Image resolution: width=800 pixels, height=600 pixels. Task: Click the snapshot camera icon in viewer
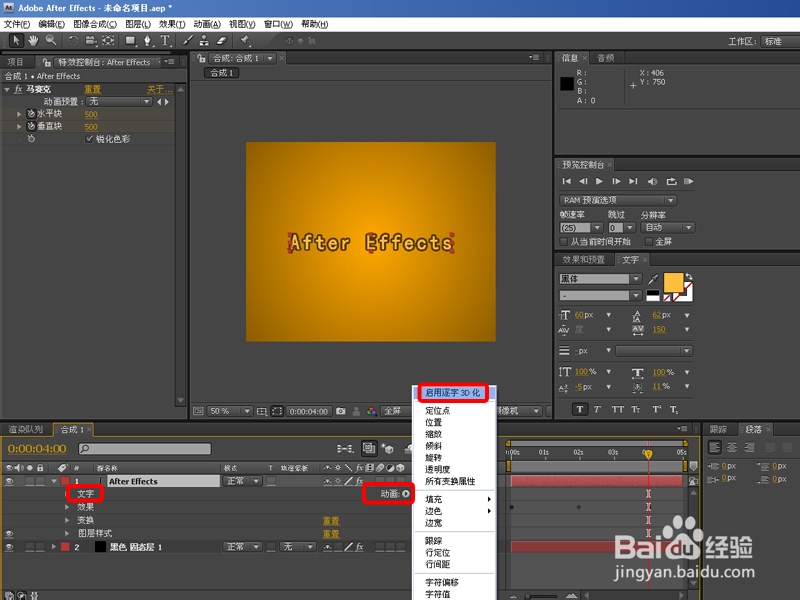[x=341, y=411]
